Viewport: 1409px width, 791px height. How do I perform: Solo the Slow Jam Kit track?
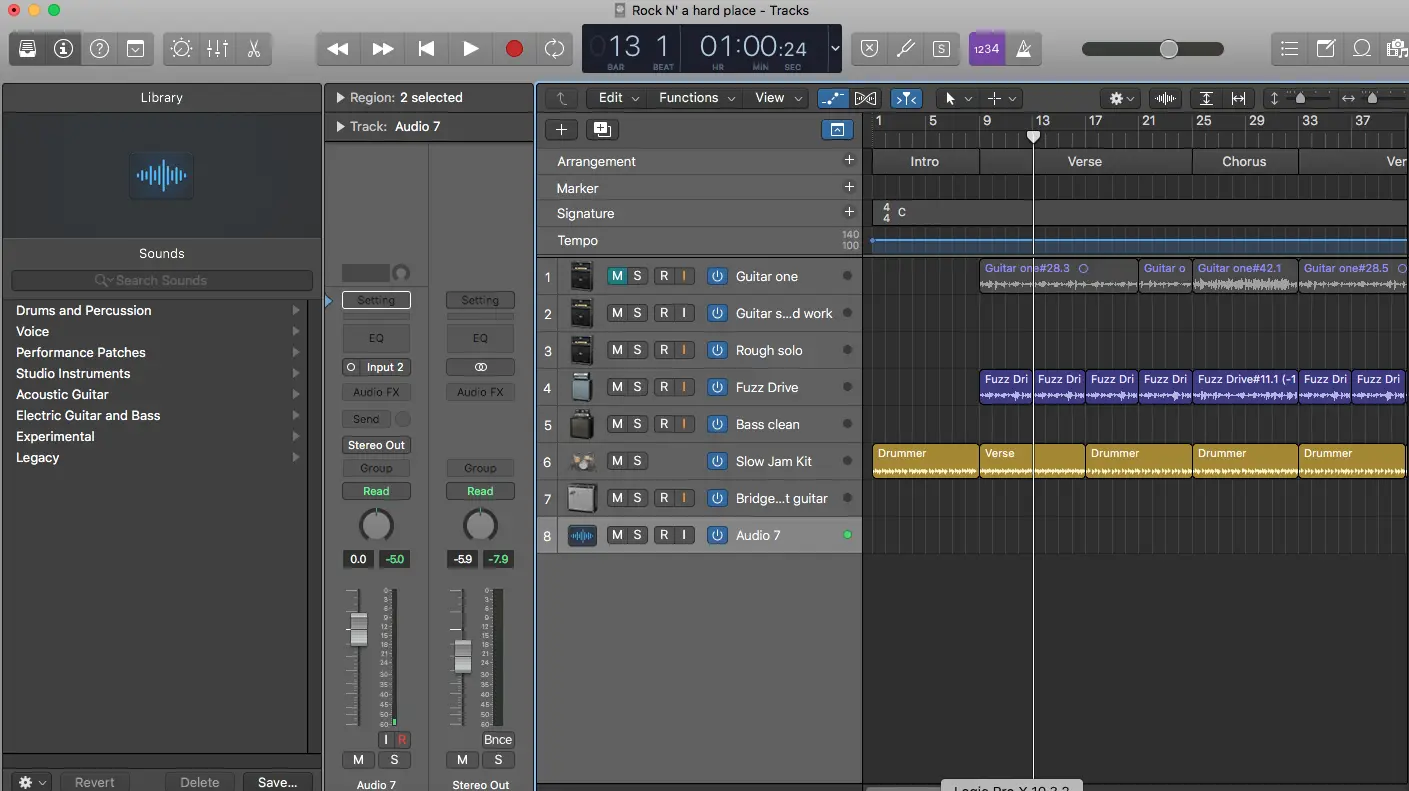click(x=637, y=461)
